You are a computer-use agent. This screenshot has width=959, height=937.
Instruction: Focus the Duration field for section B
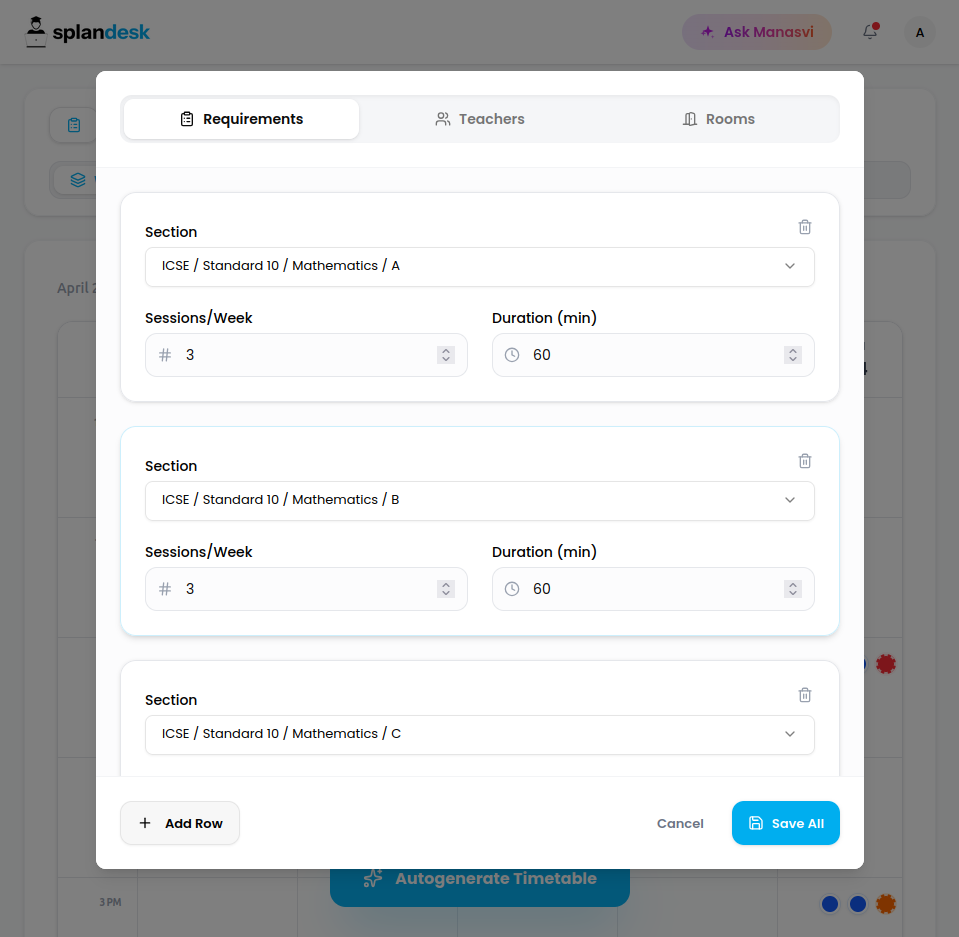pyautogui.click(x=653, y=589)
